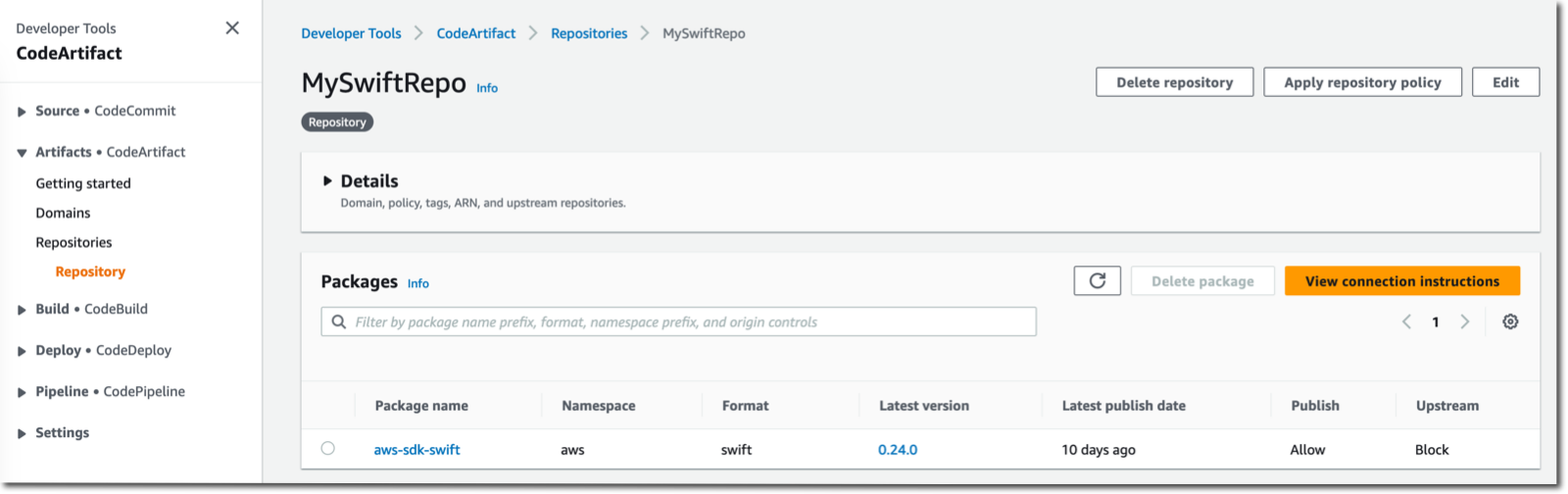
Task: Click the search magnifier in filter box
Action: click(339, 321)
